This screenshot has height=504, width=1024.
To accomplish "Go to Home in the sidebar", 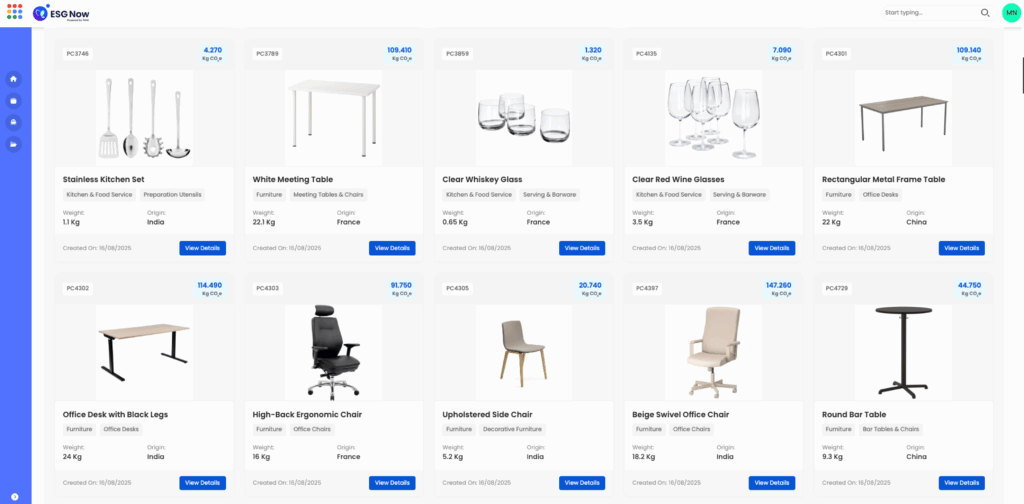I will tap(14, 79).
